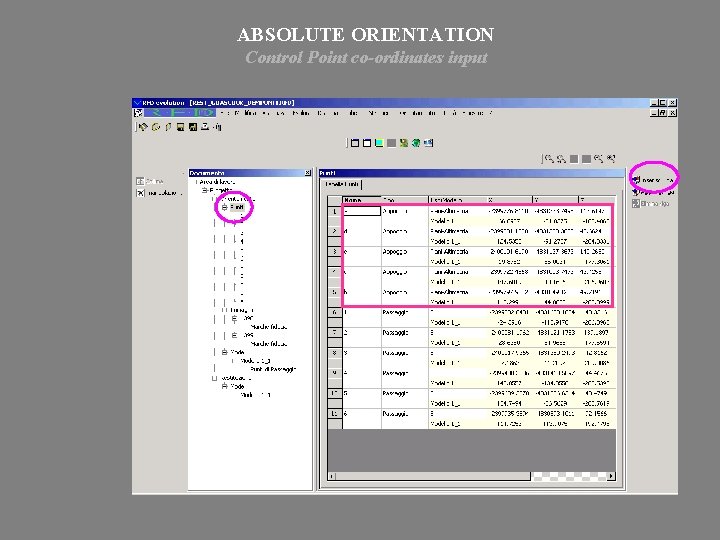Select row header 2 in points table
This screenshot has width=720, height=540.
334,231
